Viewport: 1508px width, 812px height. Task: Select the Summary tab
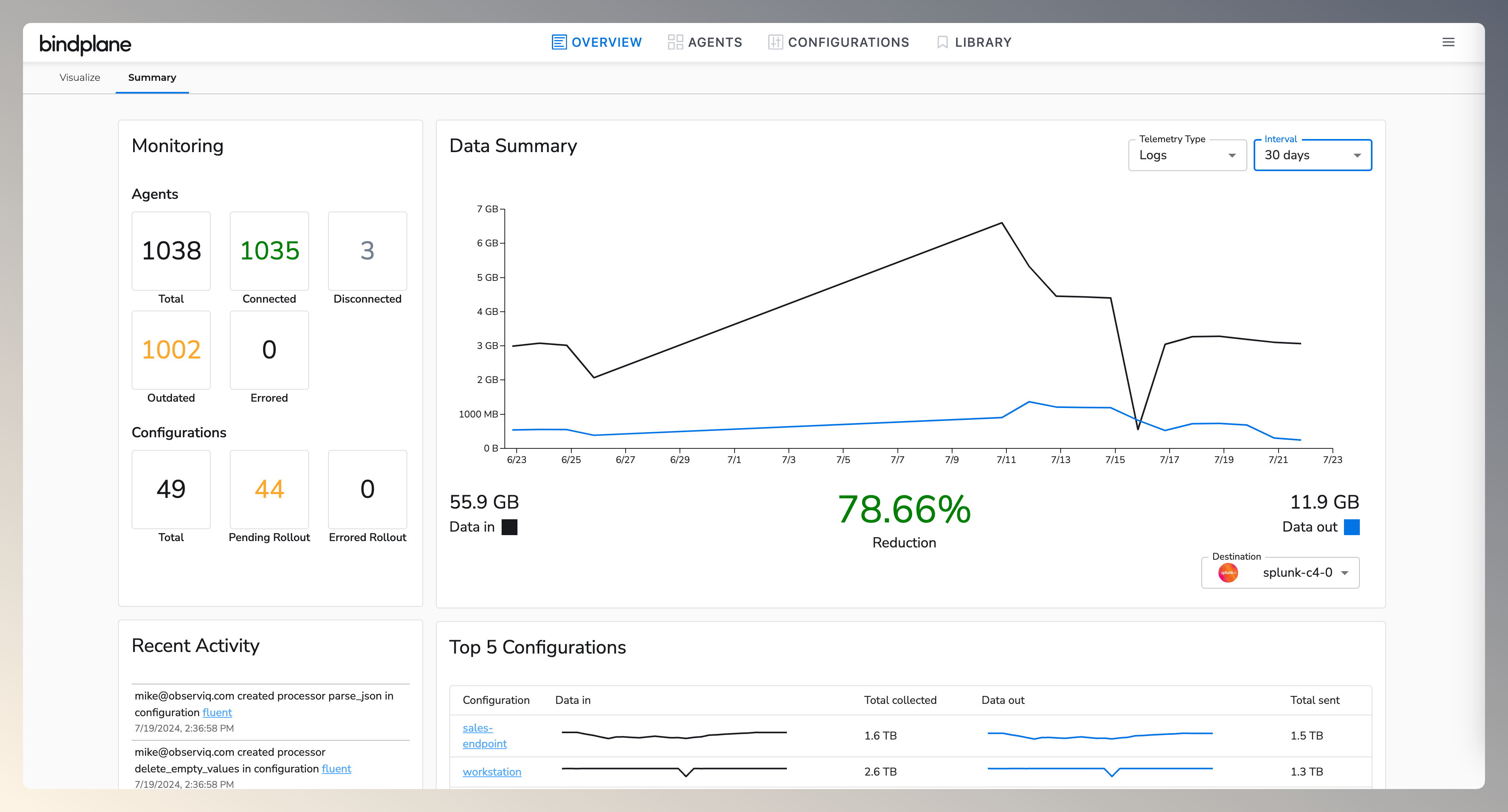[152, 77]
